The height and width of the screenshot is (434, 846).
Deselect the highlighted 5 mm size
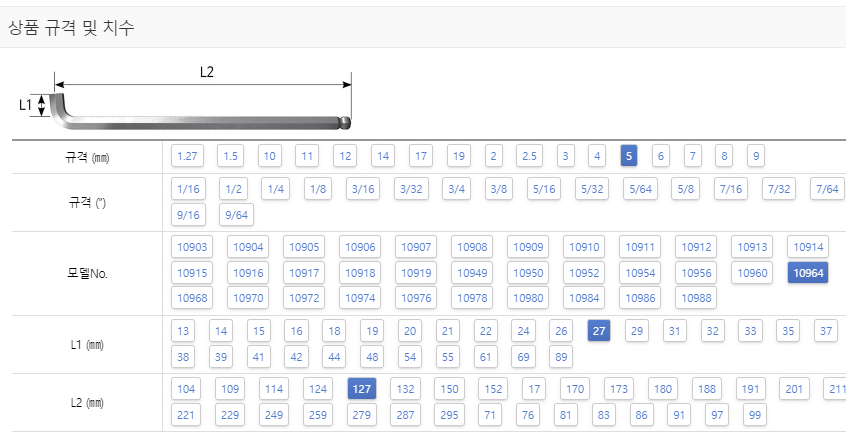click(x=629, y=156)
